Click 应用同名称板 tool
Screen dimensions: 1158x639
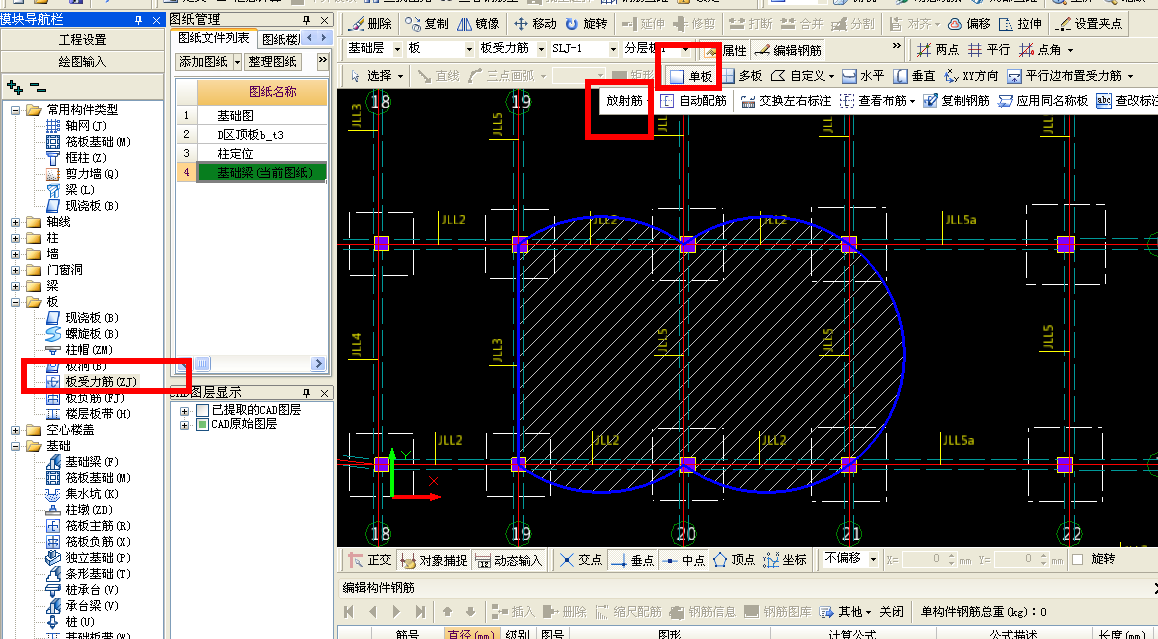[1043, 100]
